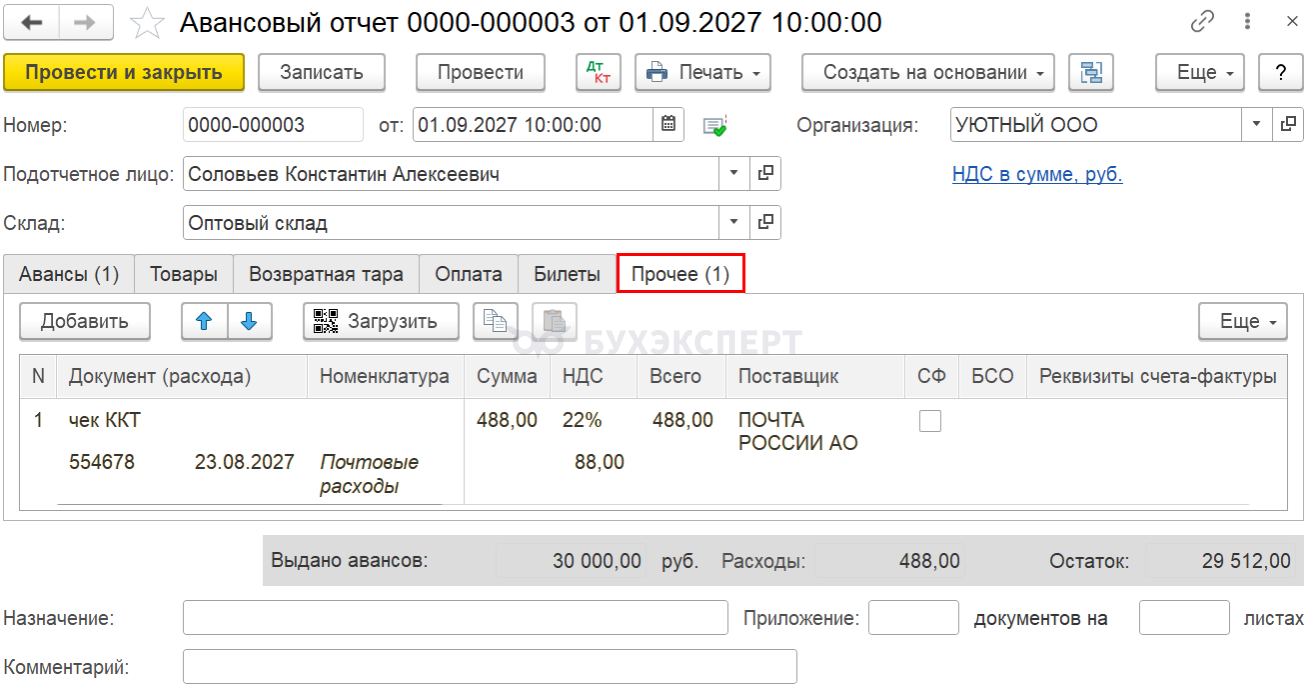Load receipt via QR Загрузить button

click(381, 321)
